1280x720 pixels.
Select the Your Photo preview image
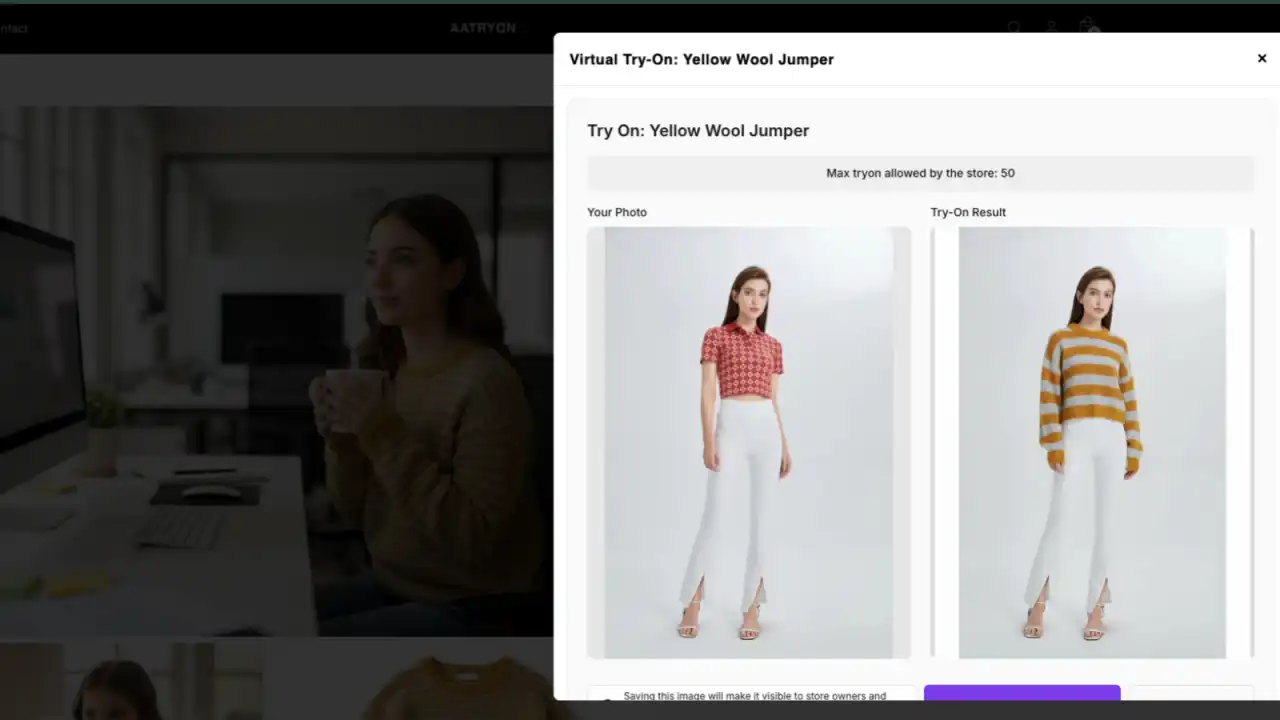click(x=748, y=442)
